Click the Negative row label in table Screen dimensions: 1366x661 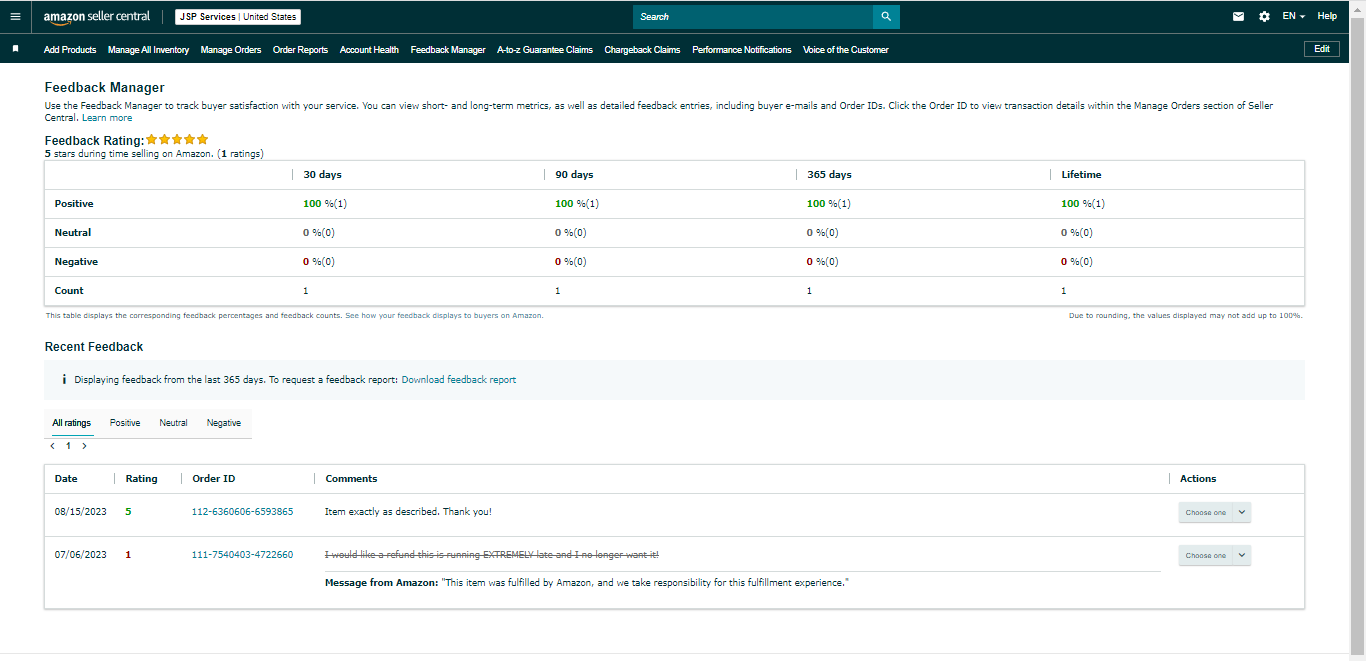tap(76, 262)
